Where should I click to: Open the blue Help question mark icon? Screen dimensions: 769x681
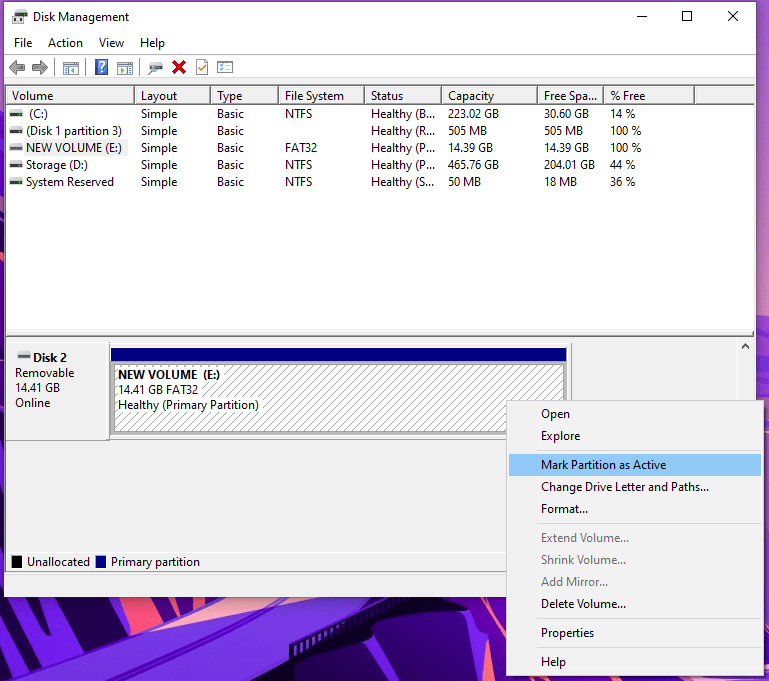(x=102, y=67)
